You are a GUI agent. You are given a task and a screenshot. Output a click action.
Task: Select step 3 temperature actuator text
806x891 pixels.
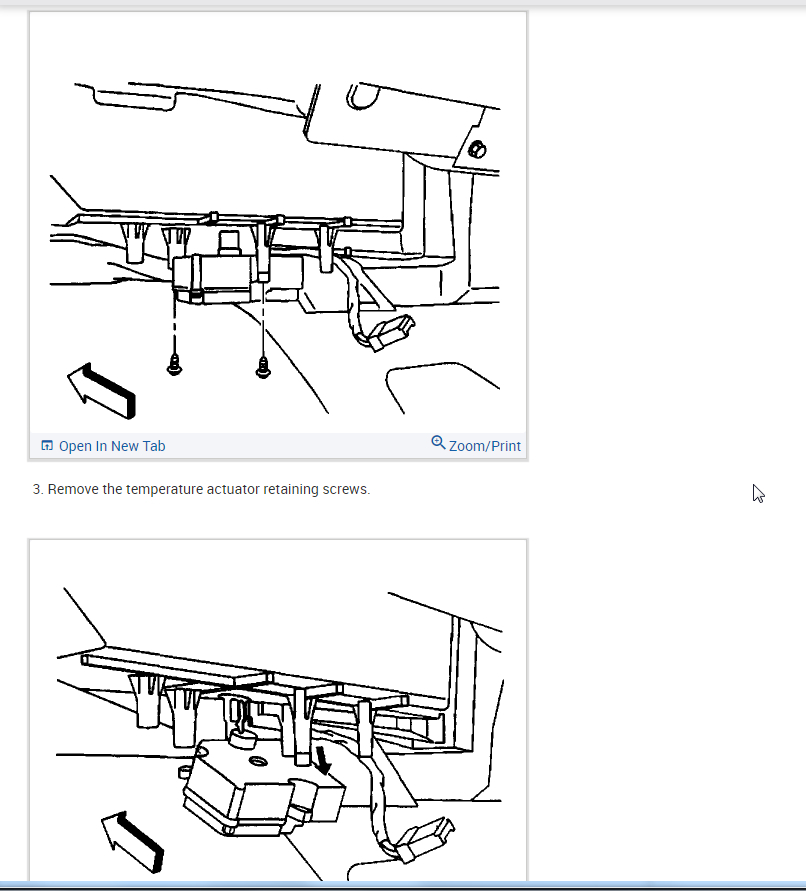tap(201, 489)
